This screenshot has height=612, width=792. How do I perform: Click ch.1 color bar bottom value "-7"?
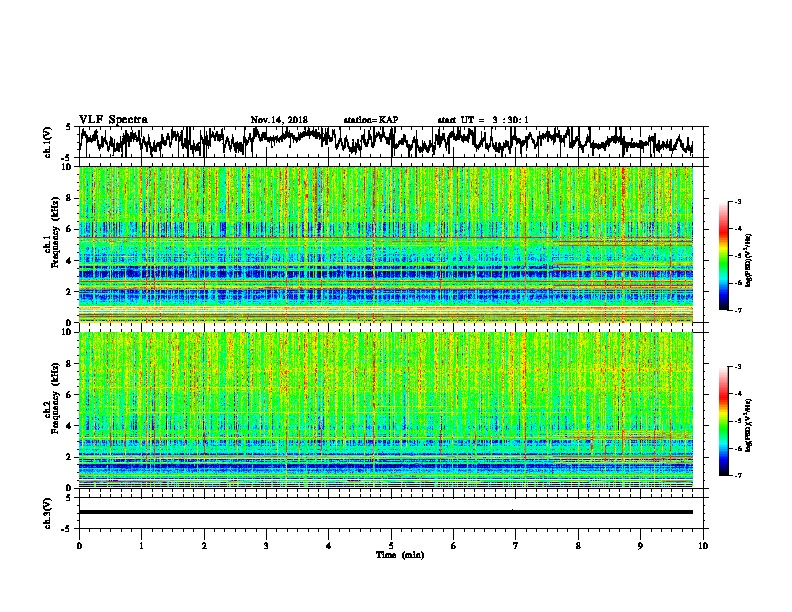[x=738, y=310]
